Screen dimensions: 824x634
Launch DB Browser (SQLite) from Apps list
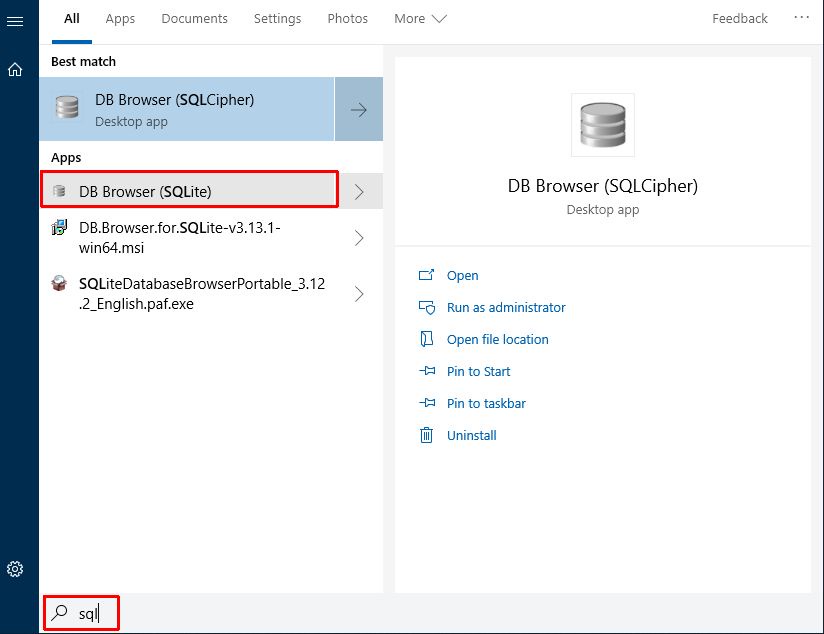[189, 189]
